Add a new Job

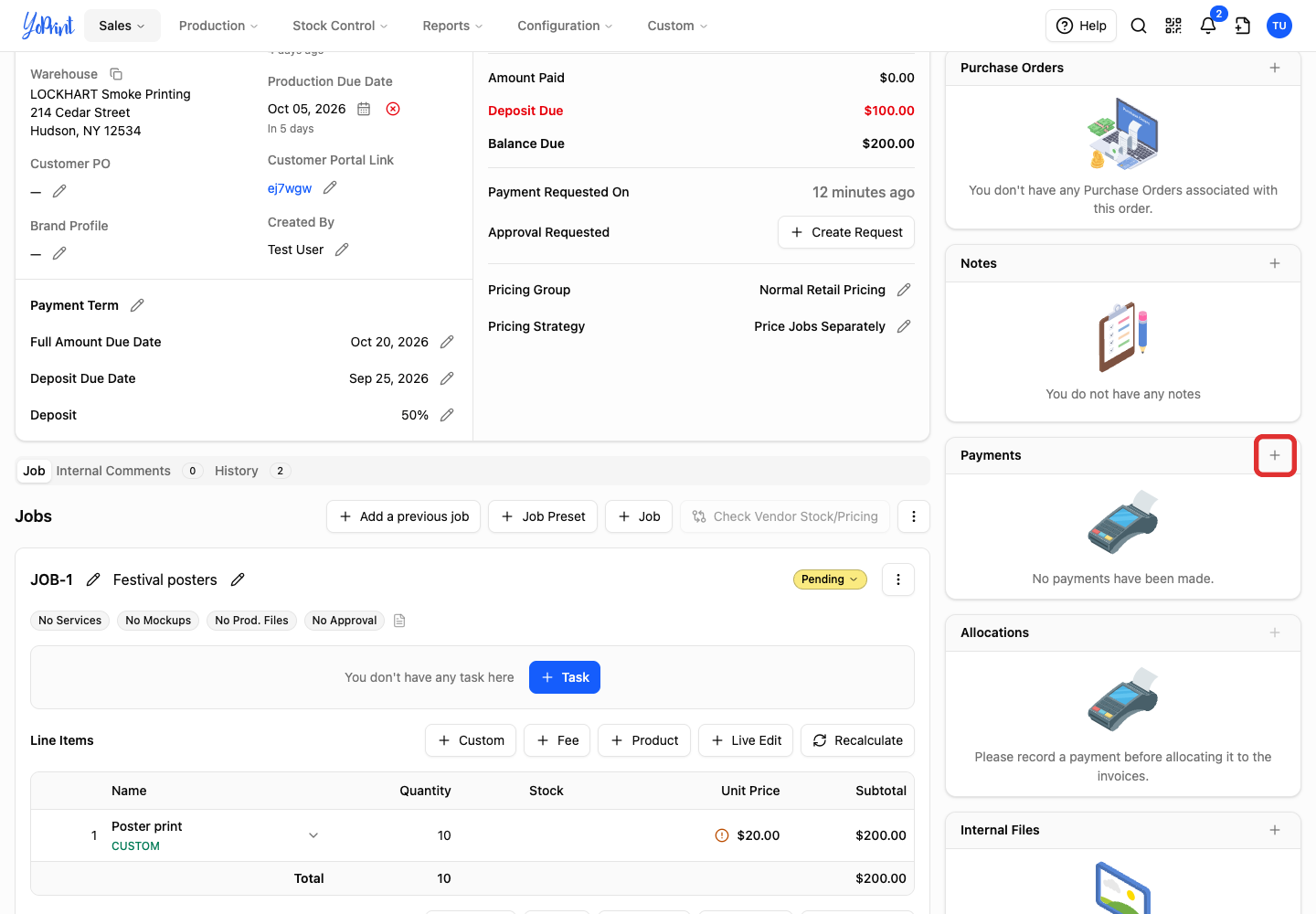pos(639,516)
